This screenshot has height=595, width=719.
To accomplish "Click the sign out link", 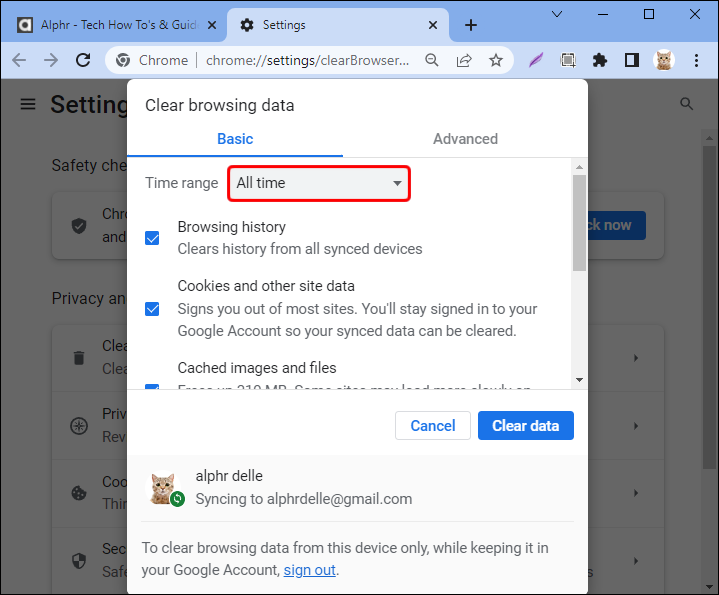I will [x=309, y=570].
